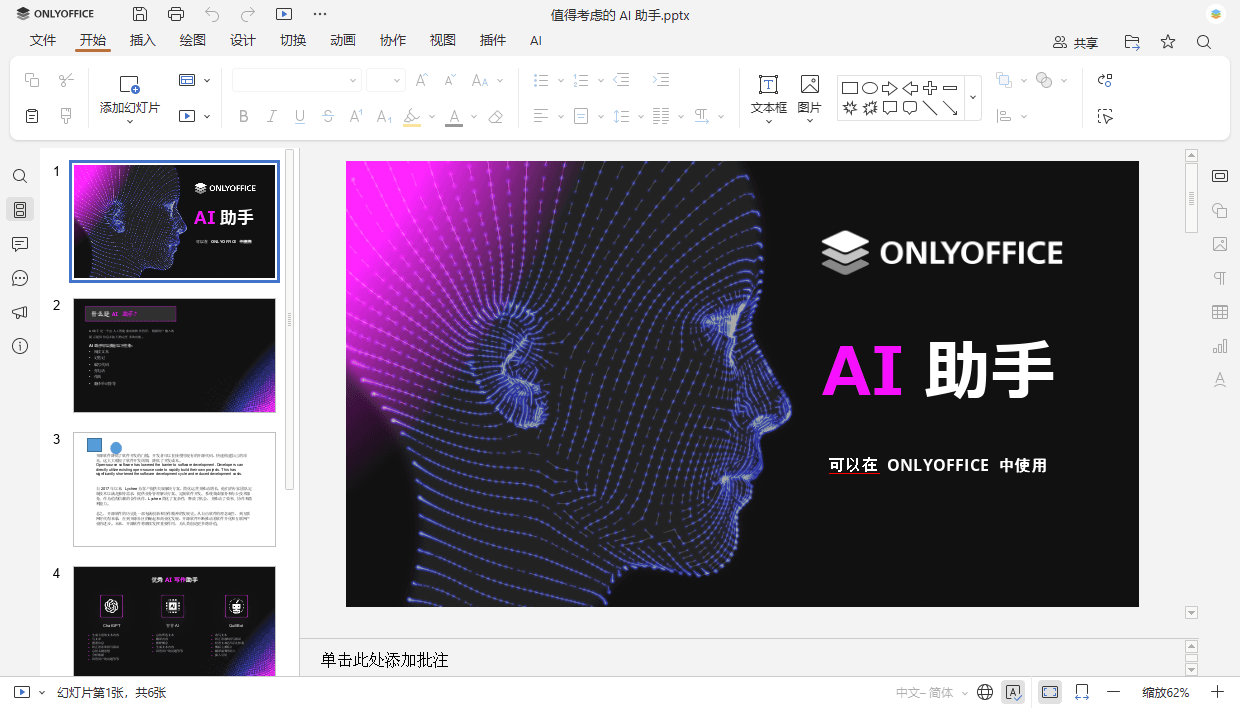The image size is (1240, 708).
Task: Open the Chat panel in the left sidebar
Action: click(20, 278)
